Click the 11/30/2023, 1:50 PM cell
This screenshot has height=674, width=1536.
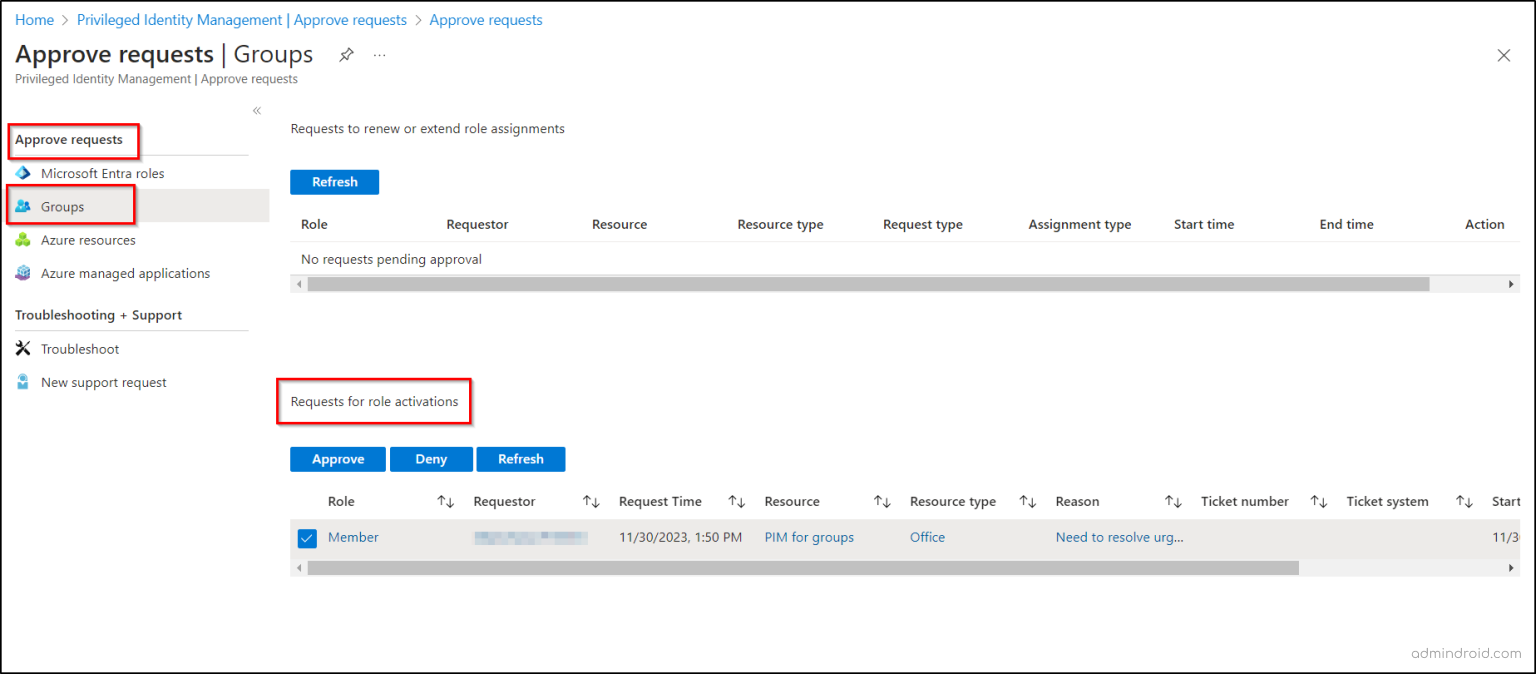(680, 537)
